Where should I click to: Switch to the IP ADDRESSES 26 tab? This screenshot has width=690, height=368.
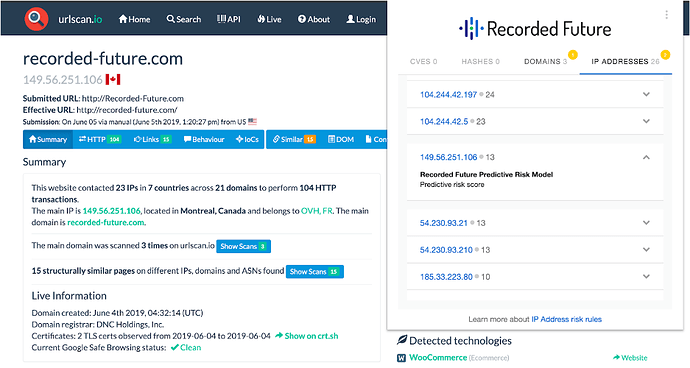(x=625, y=62)
